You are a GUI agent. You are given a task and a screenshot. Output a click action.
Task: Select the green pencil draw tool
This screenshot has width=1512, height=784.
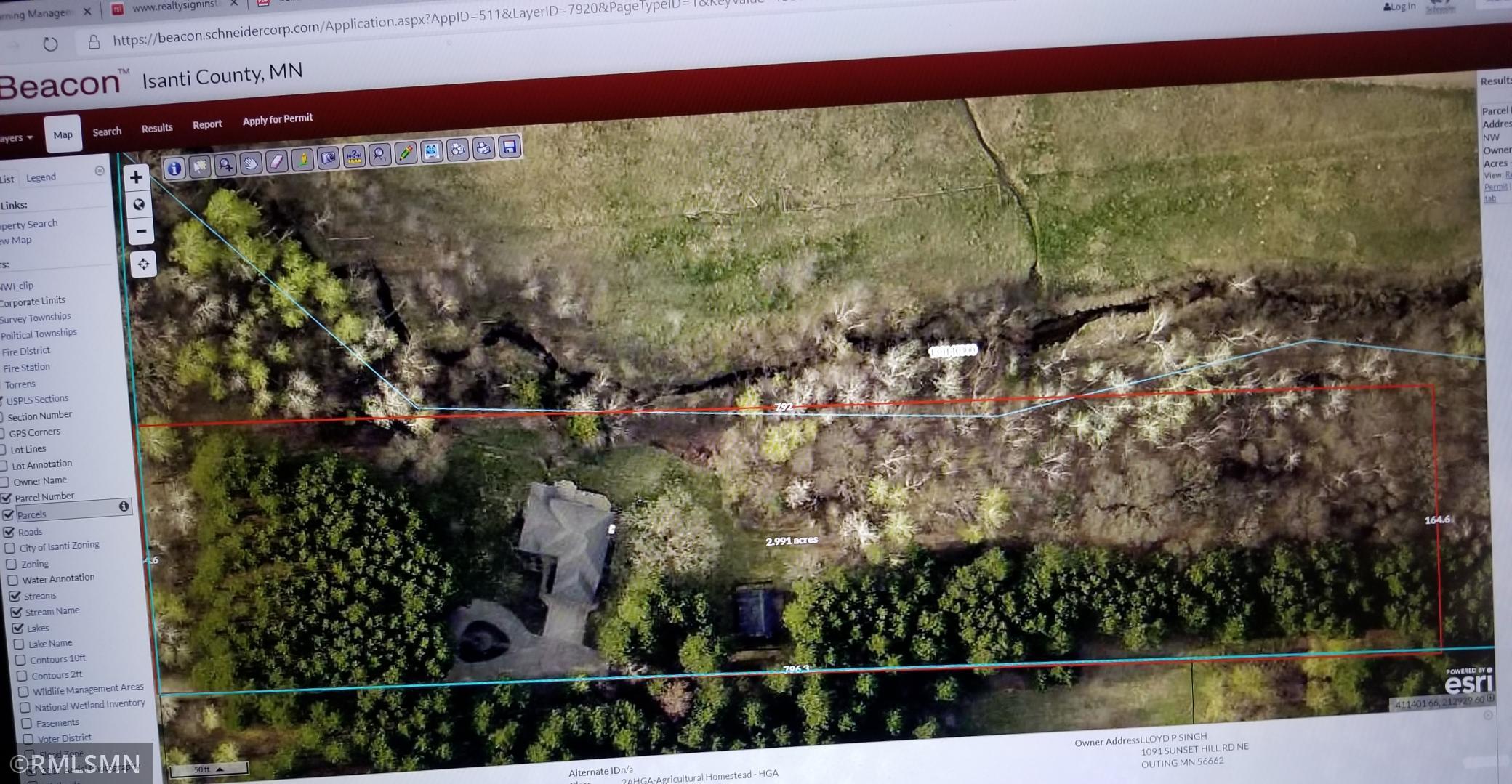[x=406, y=153]
